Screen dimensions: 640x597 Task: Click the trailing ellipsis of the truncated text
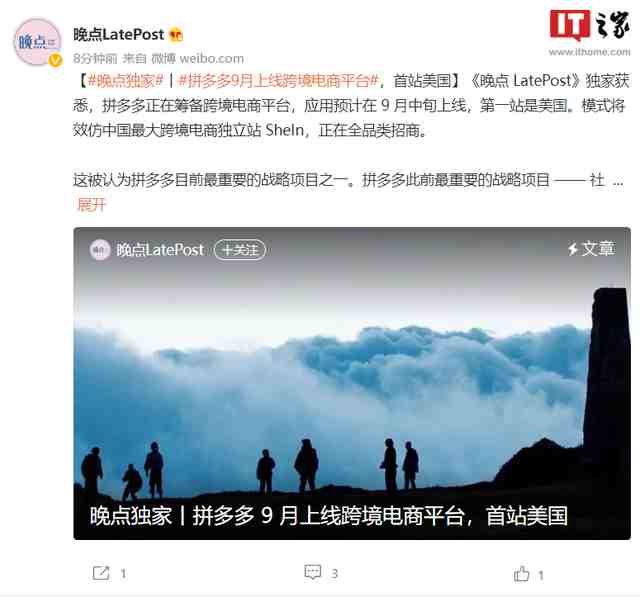tap(618, 180)
